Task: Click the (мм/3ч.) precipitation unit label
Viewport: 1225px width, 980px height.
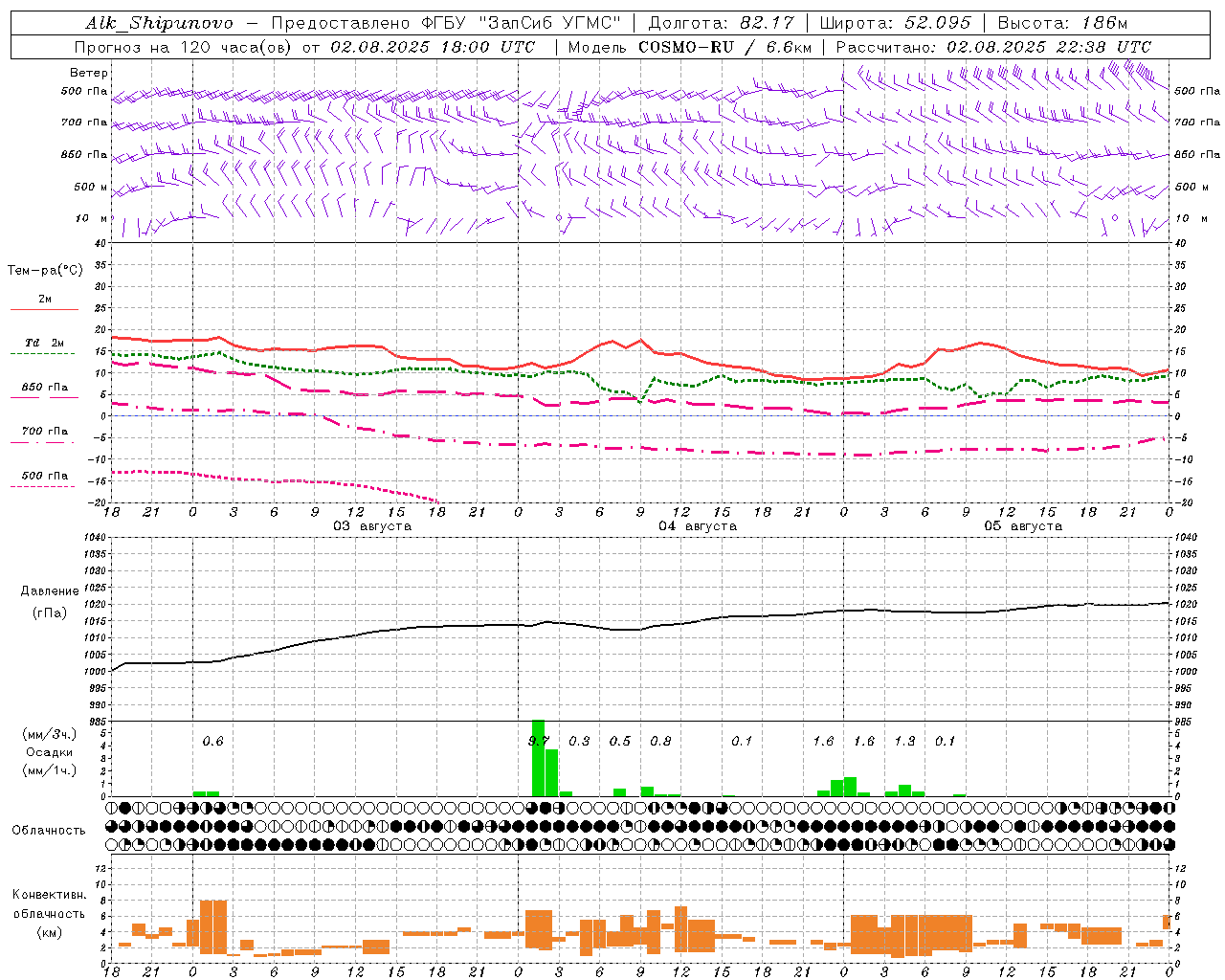Action: (x=50, y=734)
